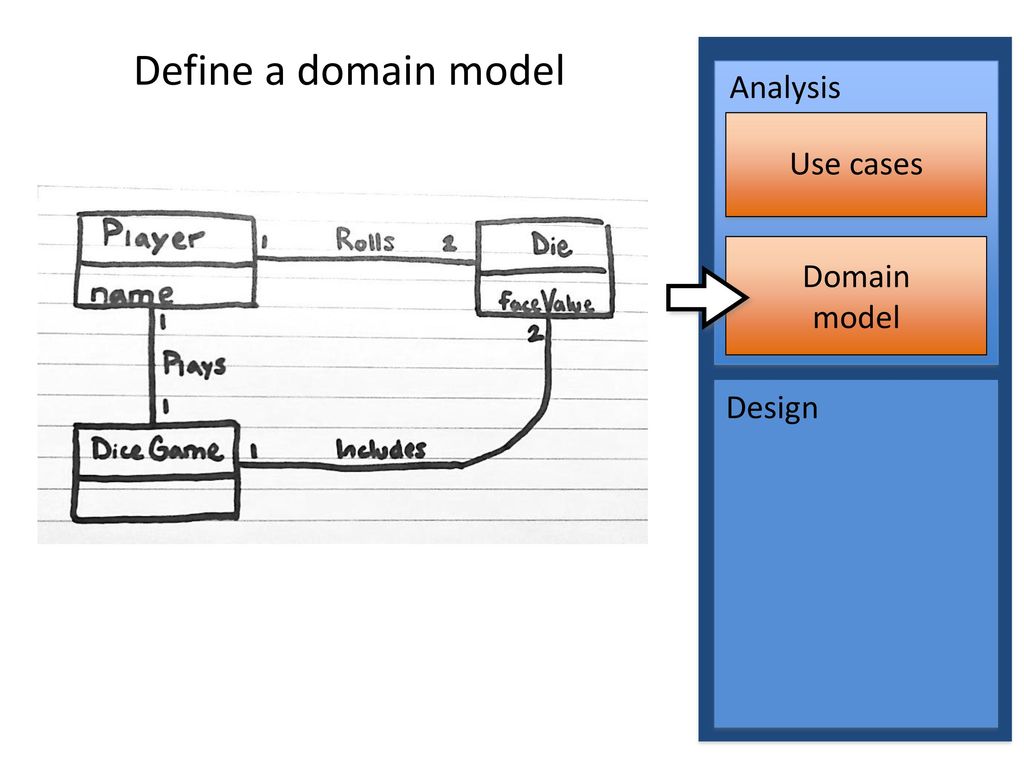The height and width of the screenshot is (768, 1024).
Task: Click the "faceValue" attribute in Die box
Action: pos(546,302)
